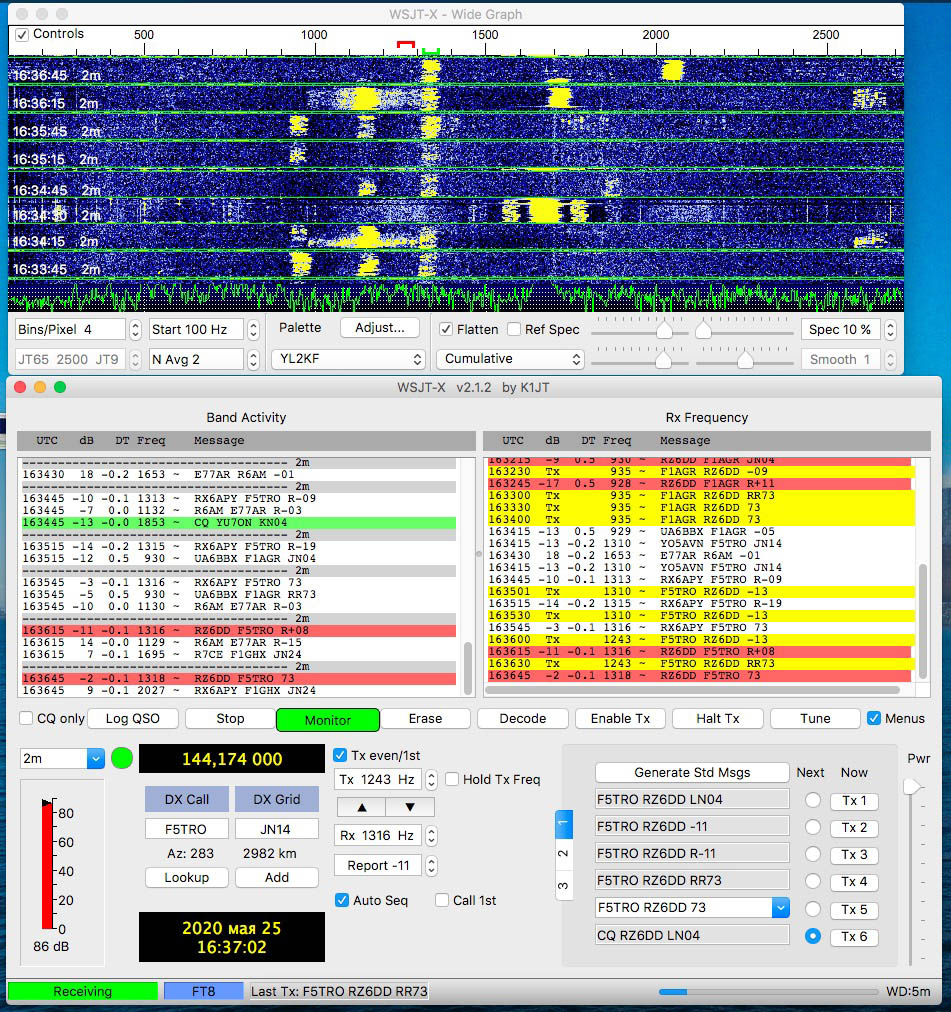Click the up arrow to set Tx from Rx
The height and width of the screenshot is (1012, 951).
pyautogui.click(x=362, y=807)
